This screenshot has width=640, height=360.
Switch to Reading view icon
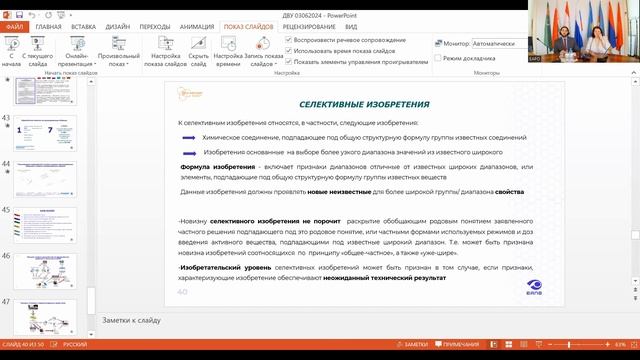524,344
